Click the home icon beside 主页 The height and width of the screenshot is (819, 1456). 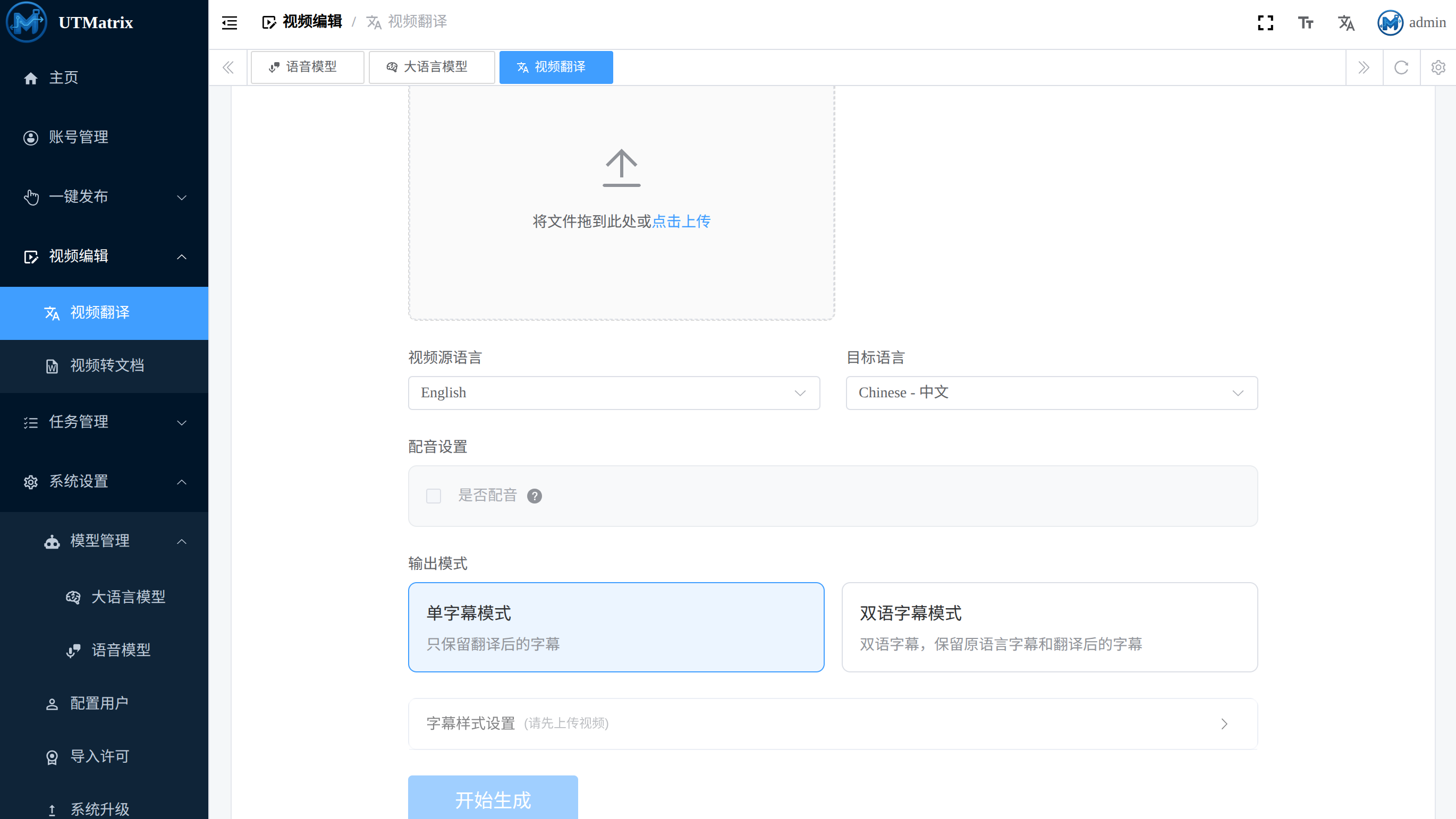tap(30, 78)
